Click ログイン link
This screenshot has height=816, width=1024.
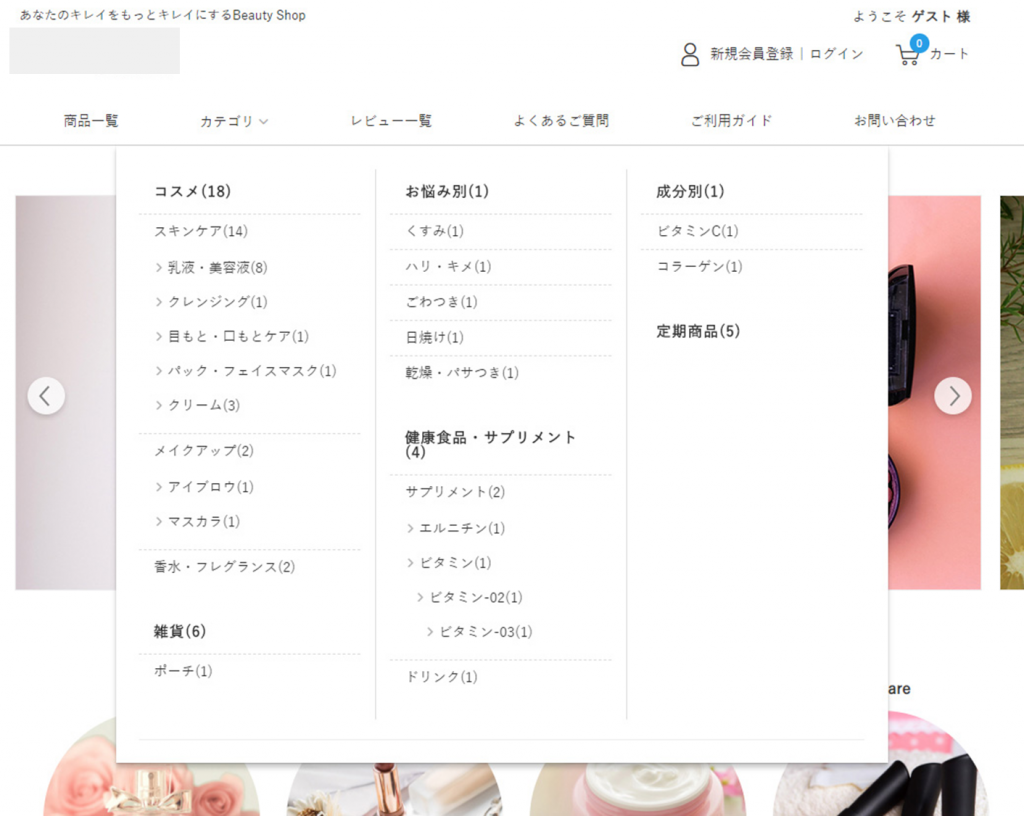pyautogui.click(x=837, y=54)
